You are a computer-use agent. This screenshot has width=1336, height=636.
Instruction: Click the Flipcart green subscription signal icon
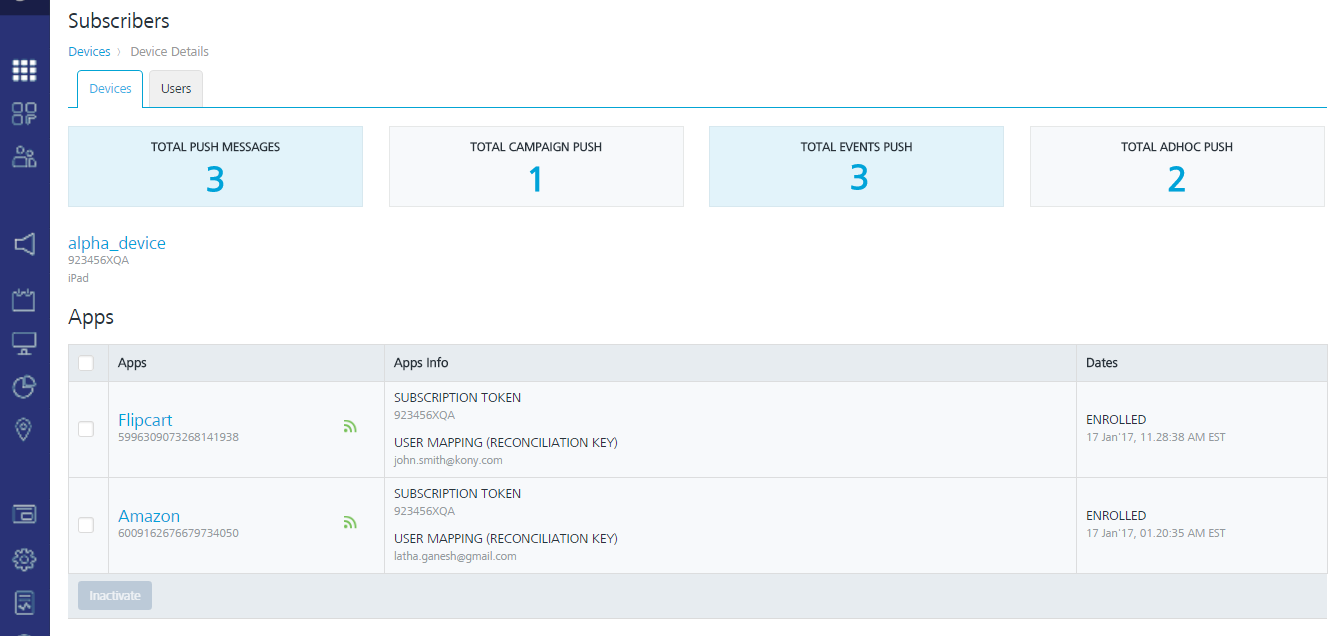[x=350, y=426]
